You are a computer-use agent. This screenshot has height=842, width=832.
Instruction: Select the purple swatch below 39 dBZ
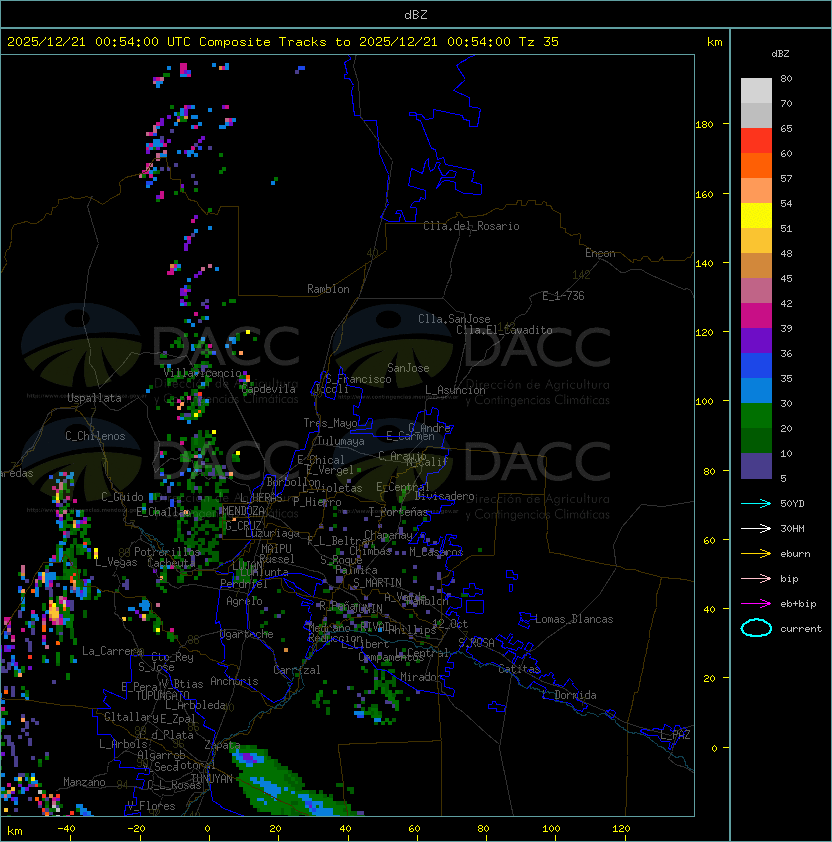(756, 341)
